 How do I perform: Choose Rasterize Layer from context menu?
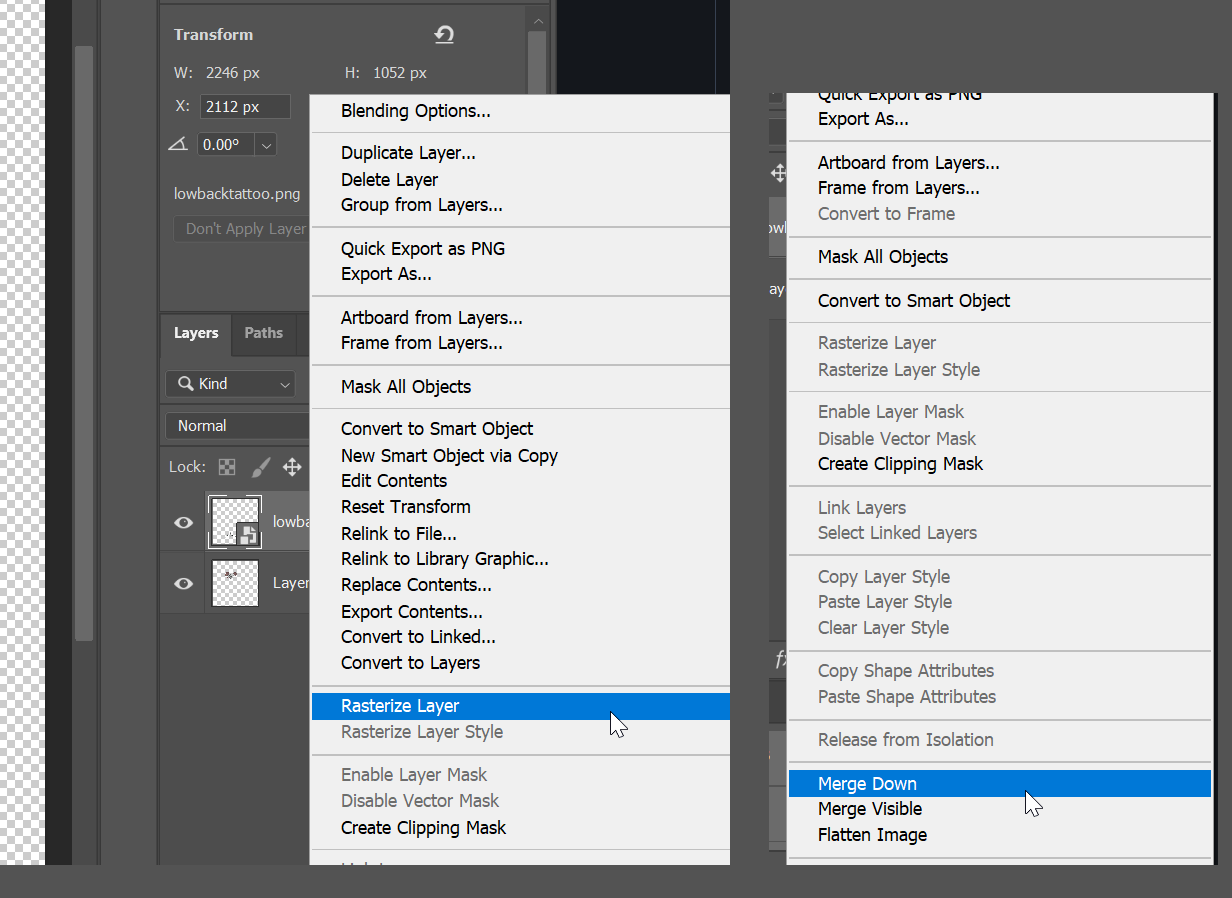click(400, 706)
